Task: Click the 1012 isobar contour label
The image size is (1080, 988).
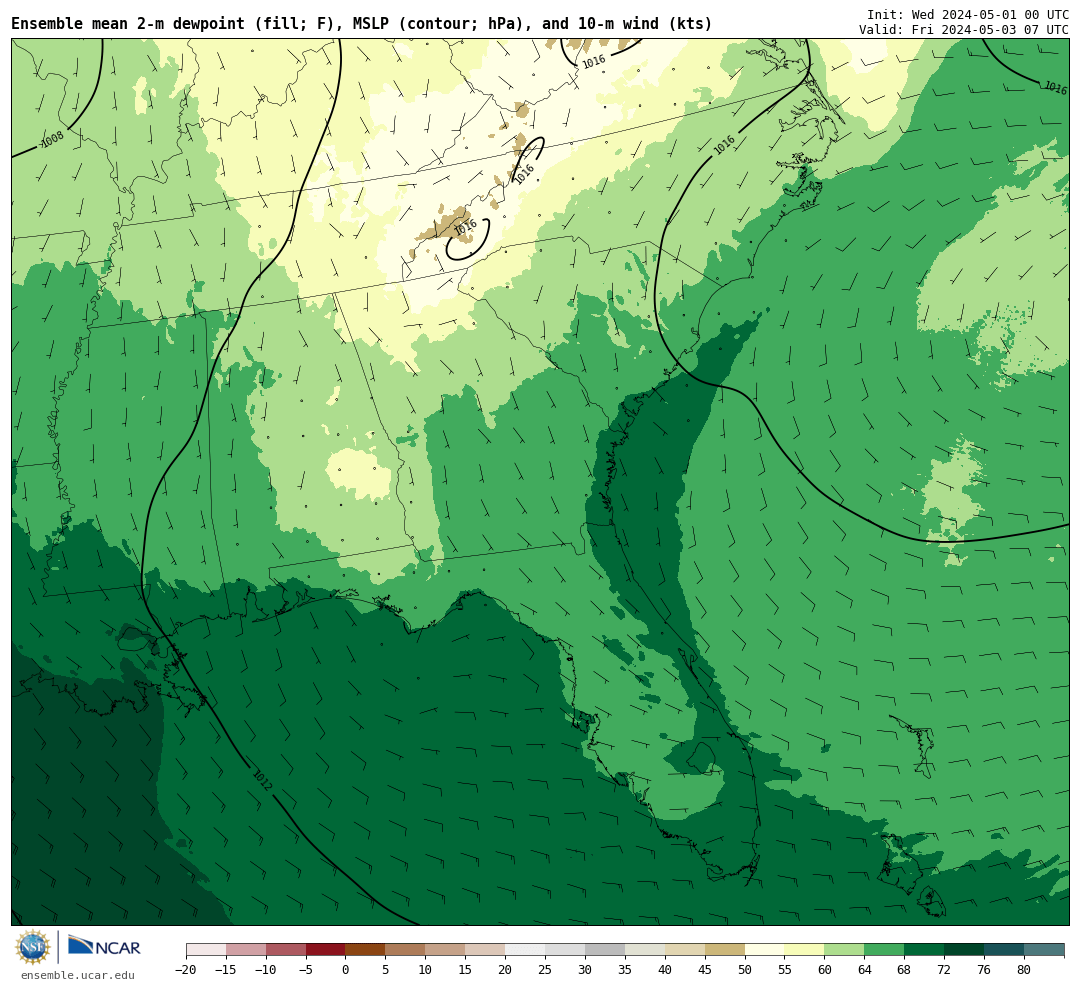Action: pos(262,779)
